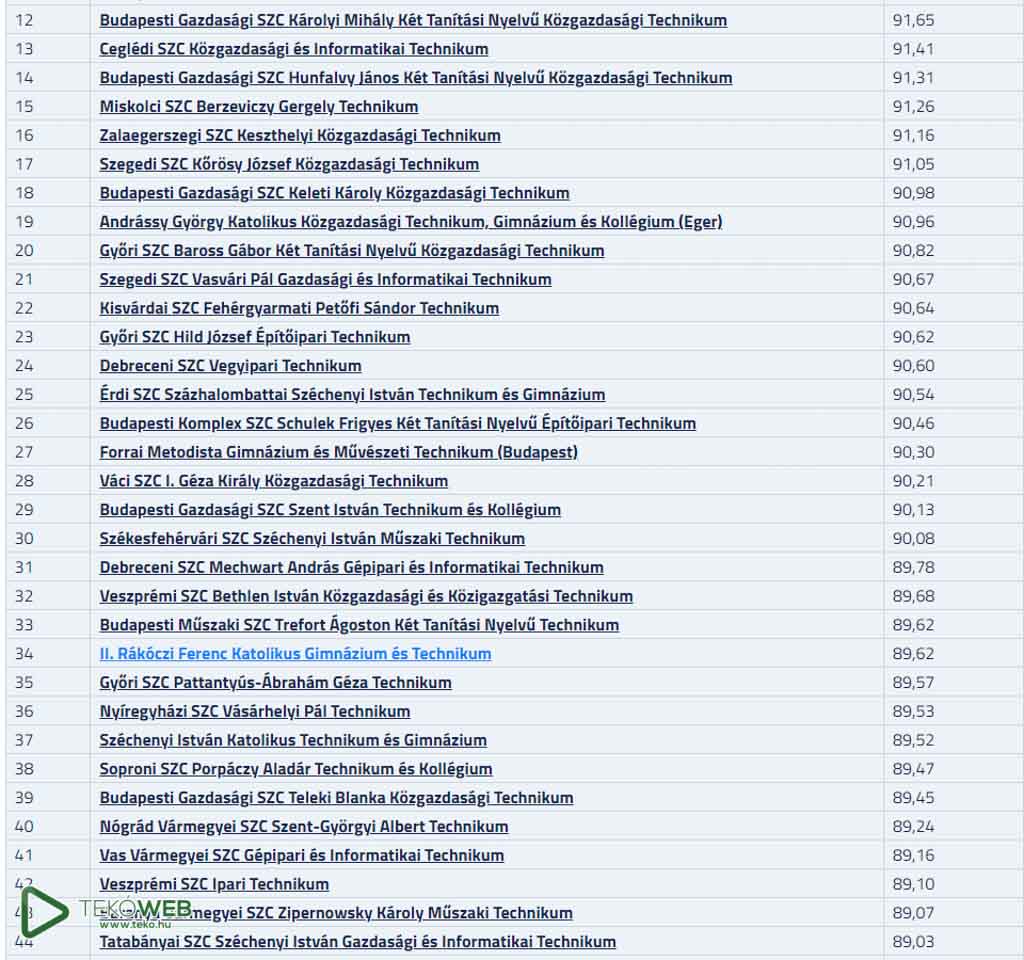Select rank number 34
The image size is (1024, 960).
[24, 652]
